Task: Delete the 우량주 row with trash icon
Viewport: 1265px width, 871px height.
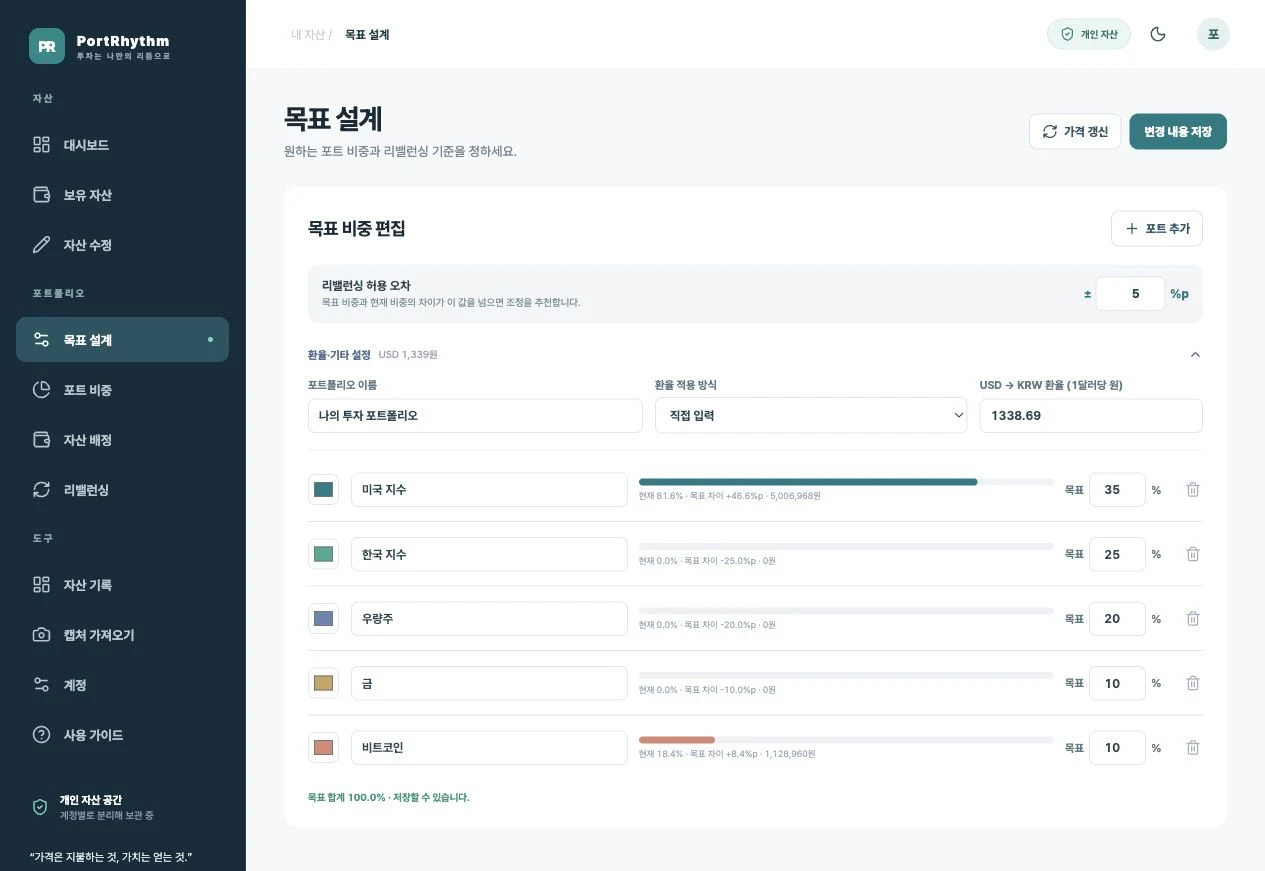Action: pyautogui.click(x=1192, y=619)
